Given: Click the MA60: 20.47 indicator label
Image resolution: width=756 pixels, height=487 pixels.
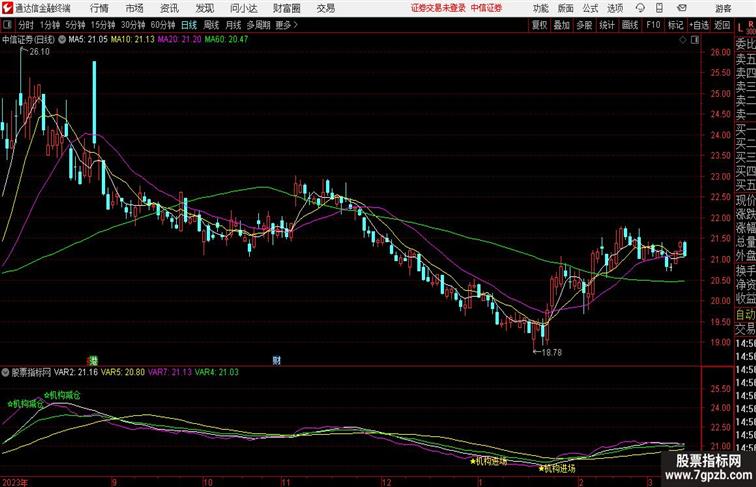Looking at the screenshot, I should (226, 40).
